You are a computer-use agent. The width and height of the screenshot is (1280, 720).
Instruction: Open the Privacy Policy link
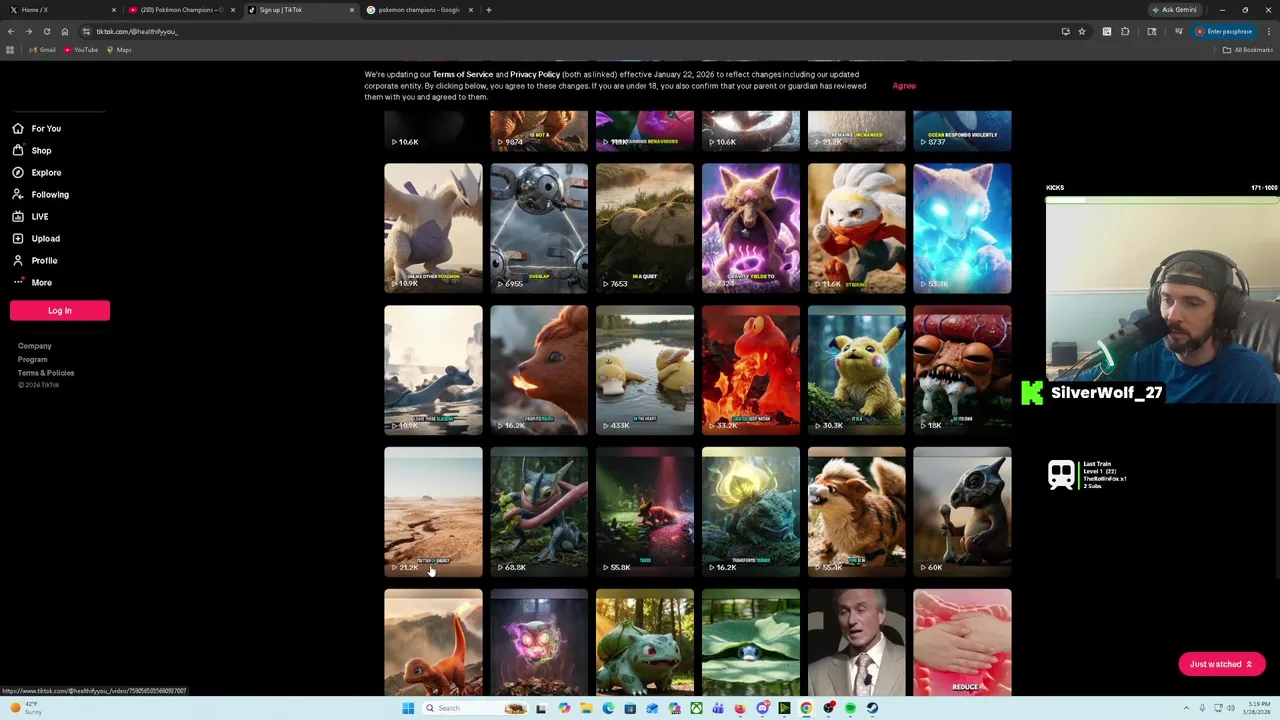click(535, 74)
